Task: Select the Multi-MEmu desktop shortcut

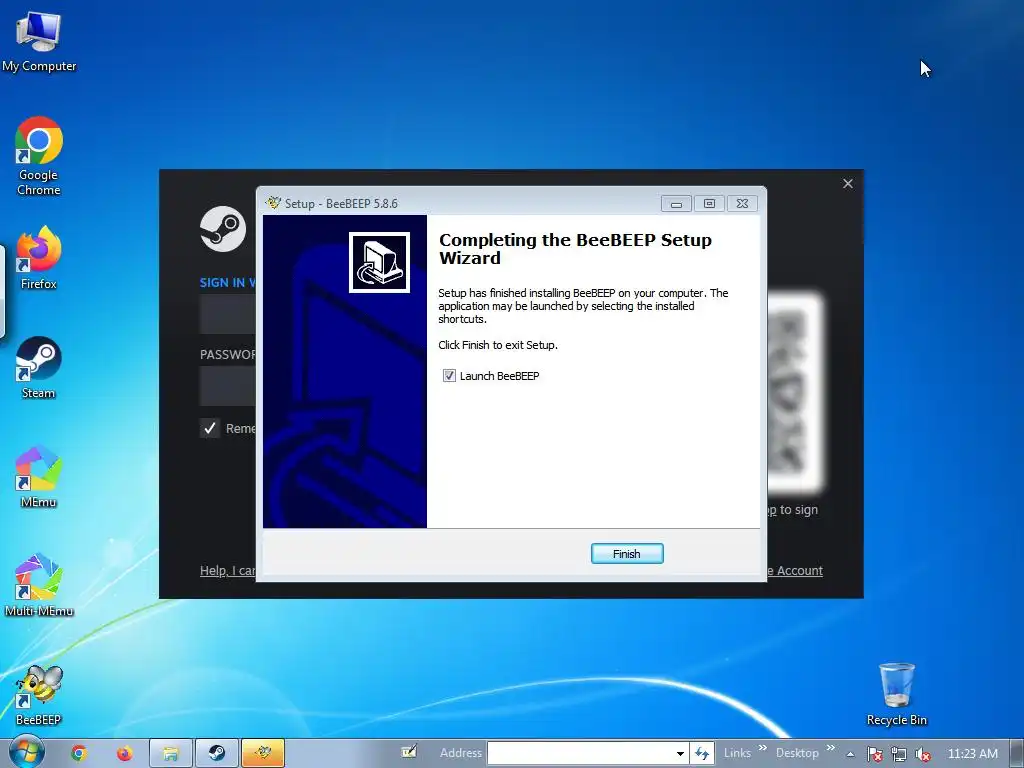Action: click(x=39, y=585)
